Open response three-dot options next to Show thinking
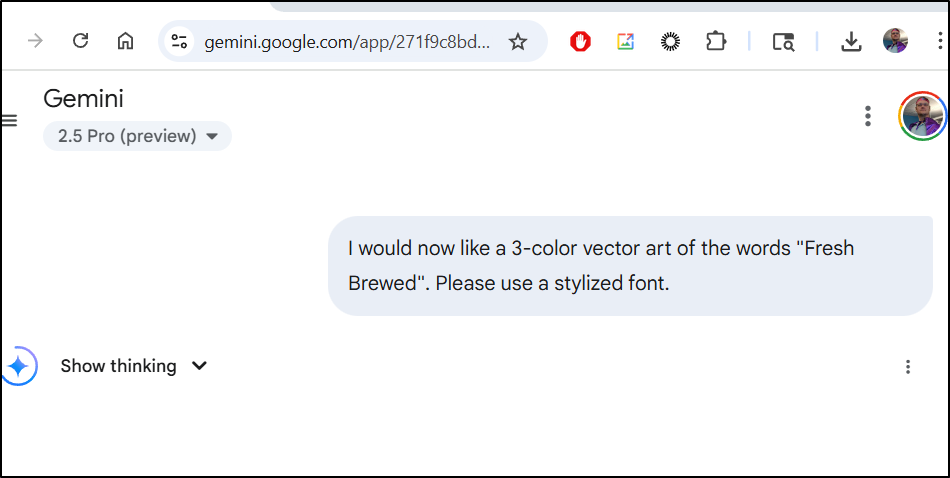 pos(908,367)
